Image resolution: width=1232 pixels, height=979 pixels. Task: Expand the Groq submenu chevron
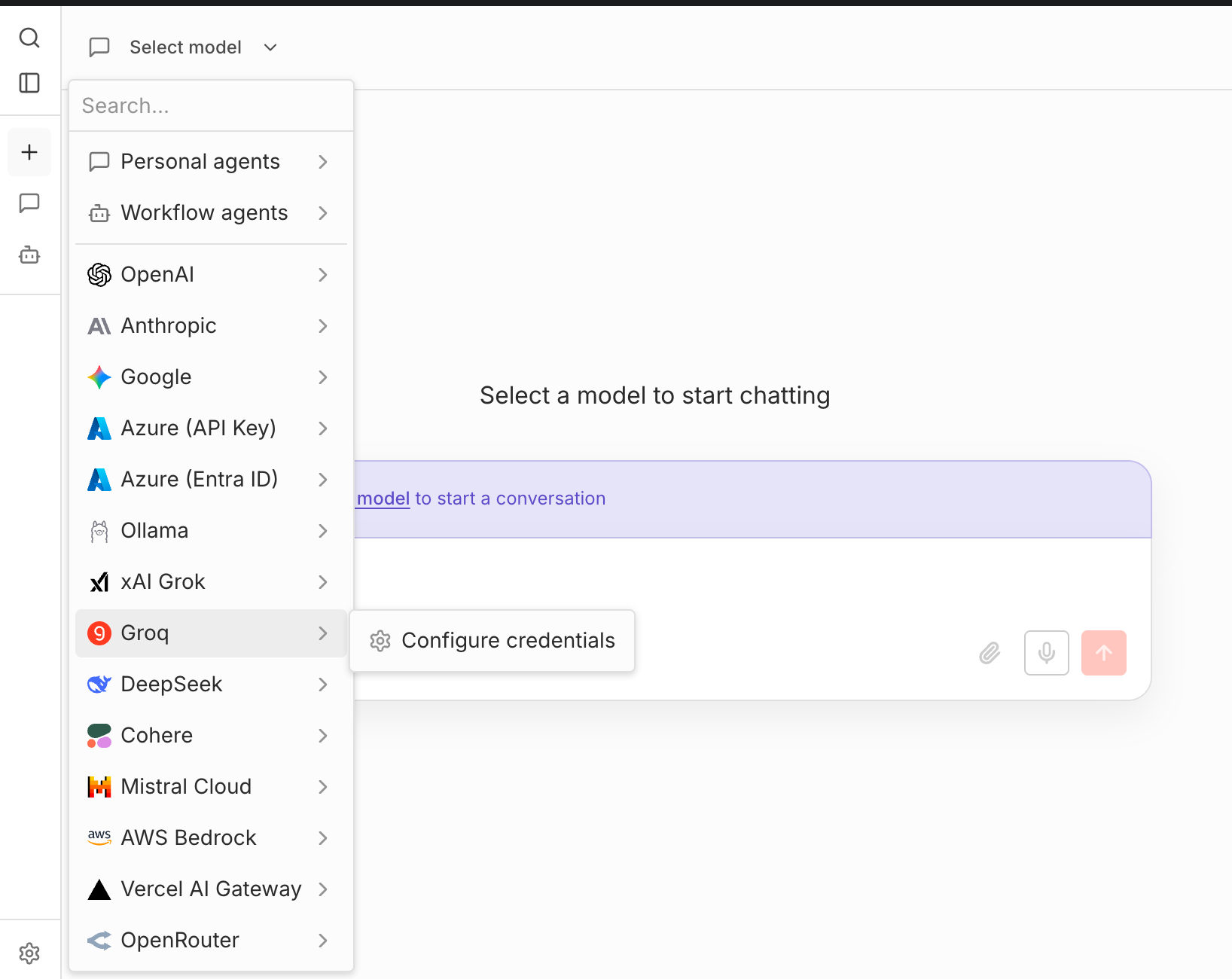(x=323, y=633)
